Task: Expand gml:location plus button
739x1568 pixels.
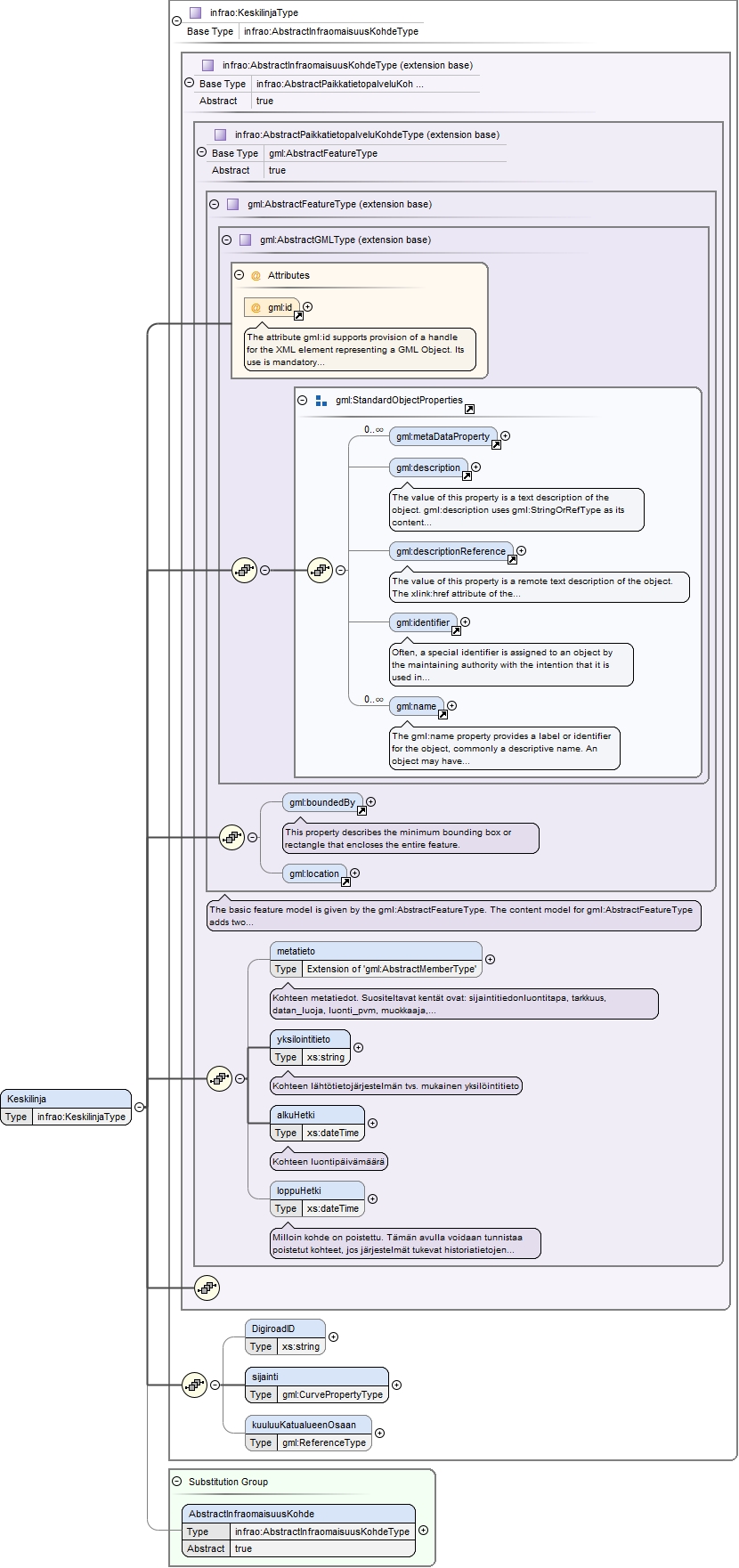Action: pos(354,873)
